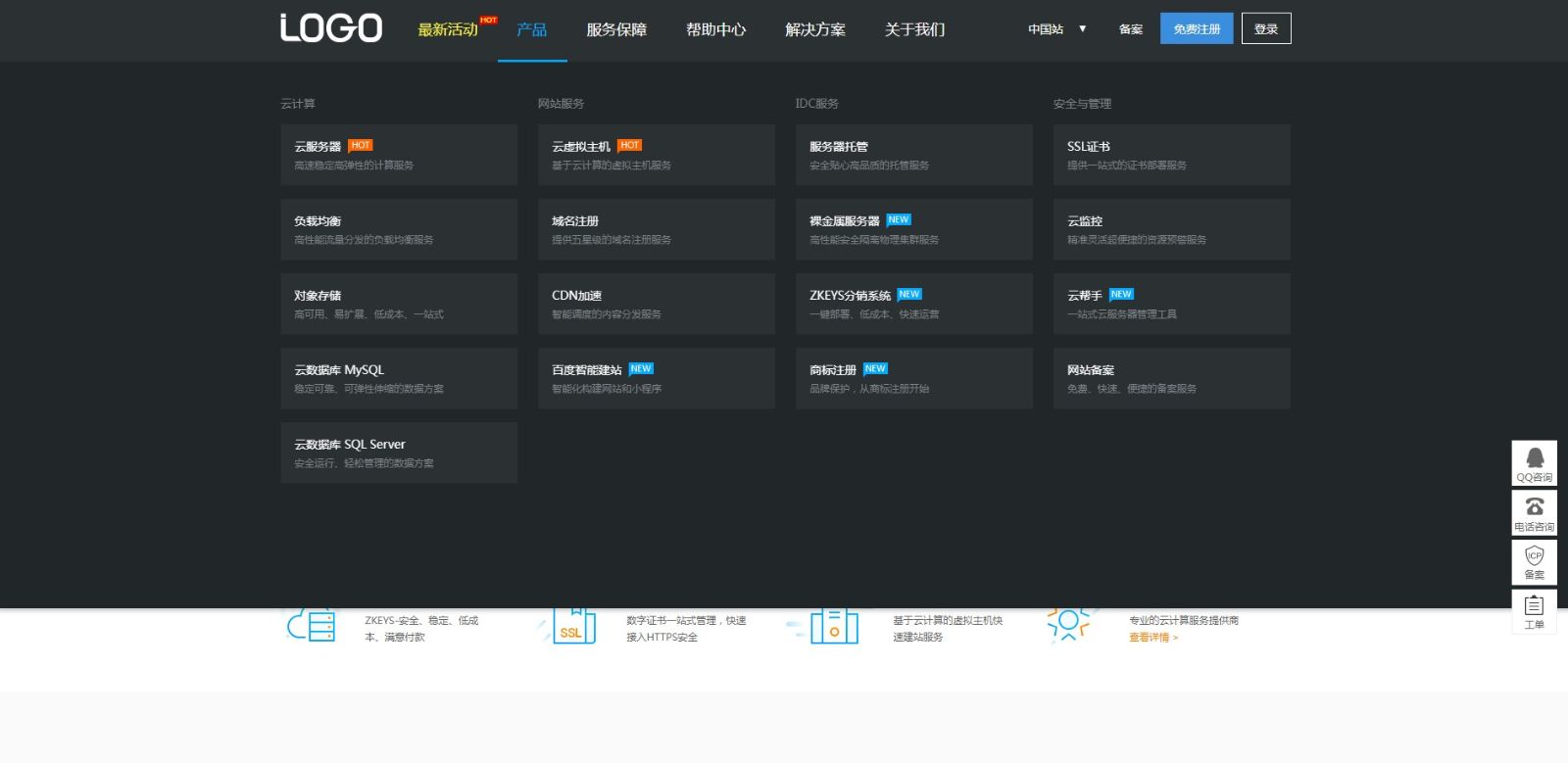This screenshot has width=1568, height=763.
Task: Open the 产品 navigation menu
Action: (x=532, y=29)
